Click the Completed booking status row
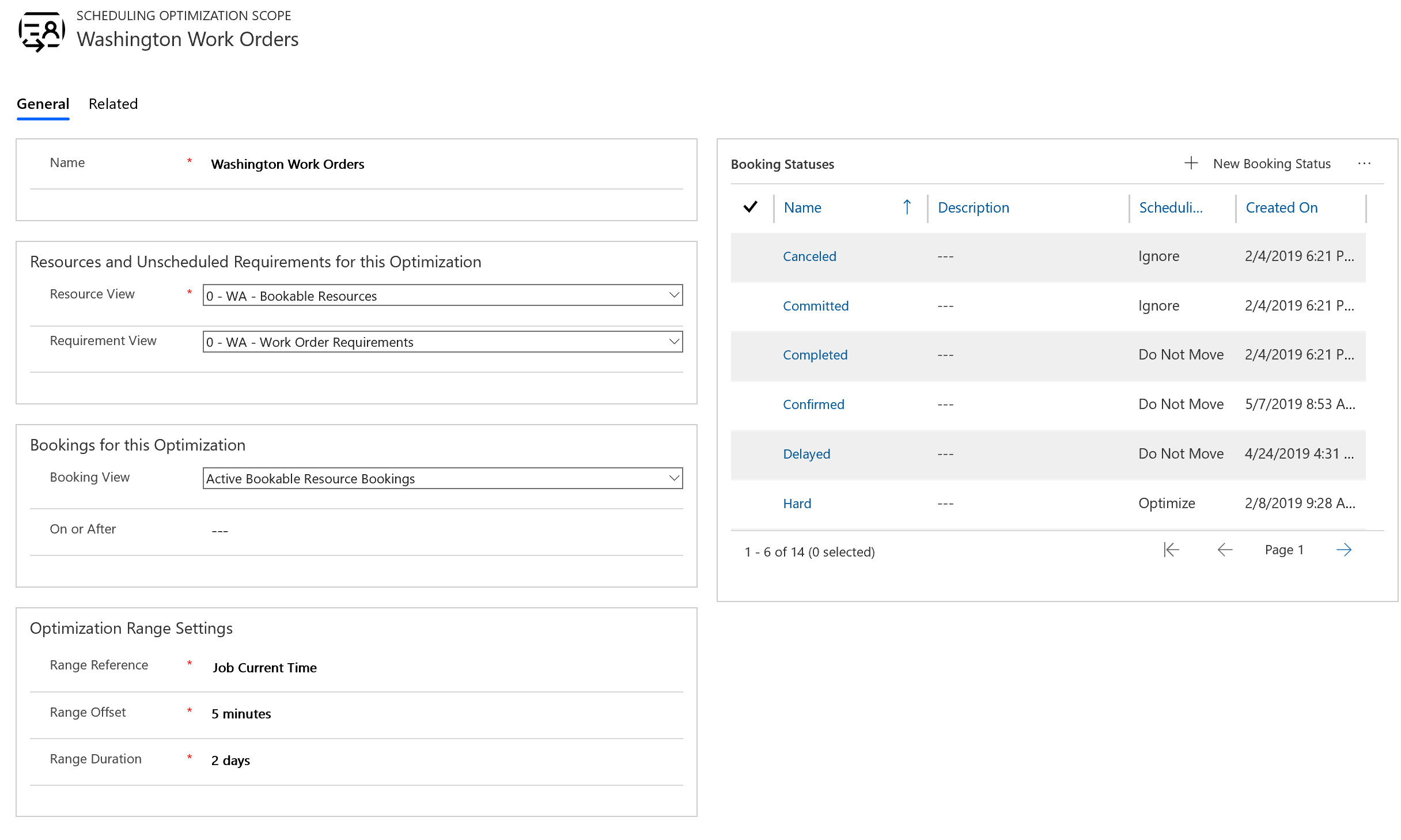 pyautogui.click(x=1050, y=355)
